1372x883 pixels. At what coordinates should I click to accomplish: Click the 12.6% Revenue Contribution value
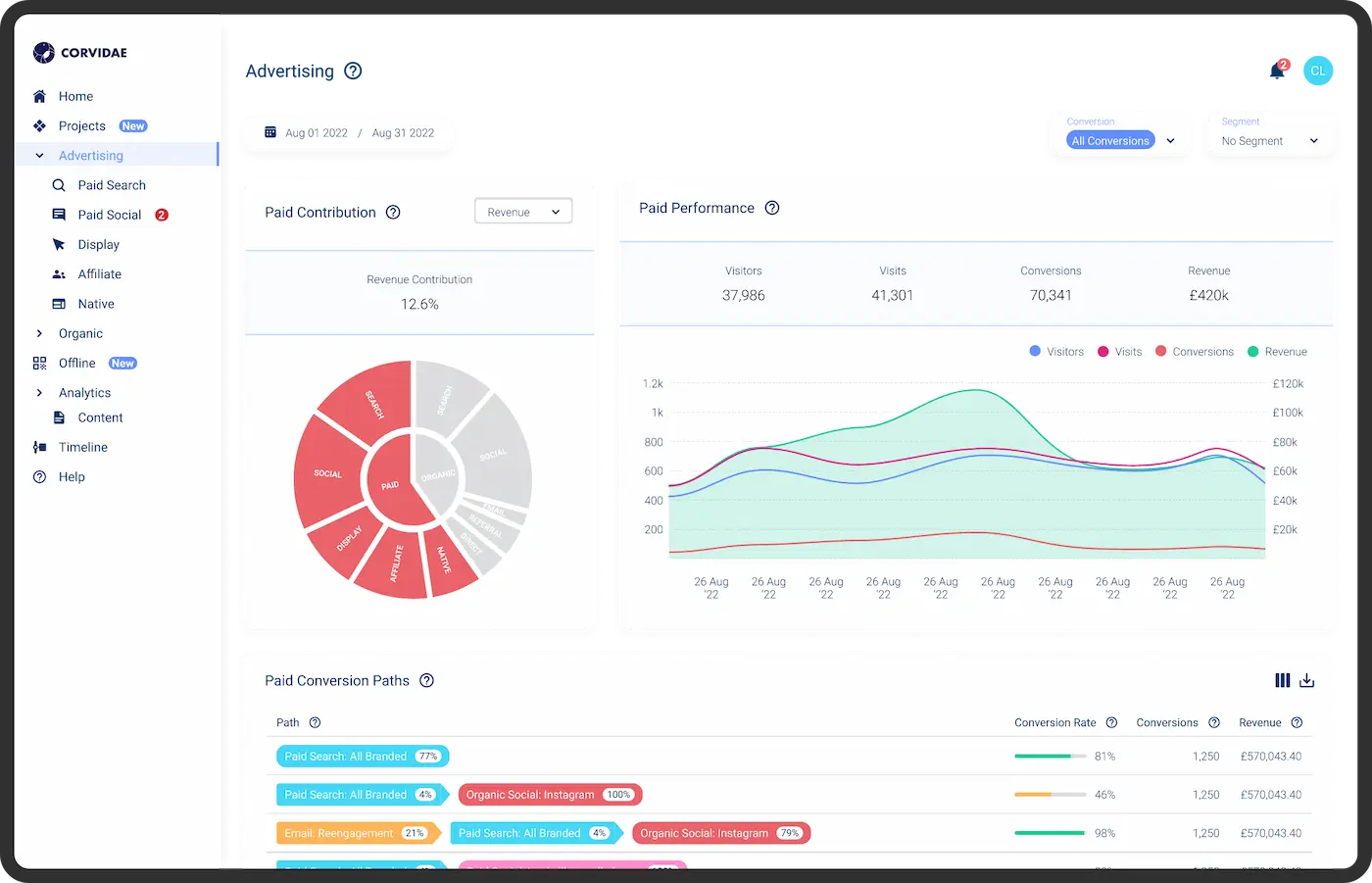[419, 305]
